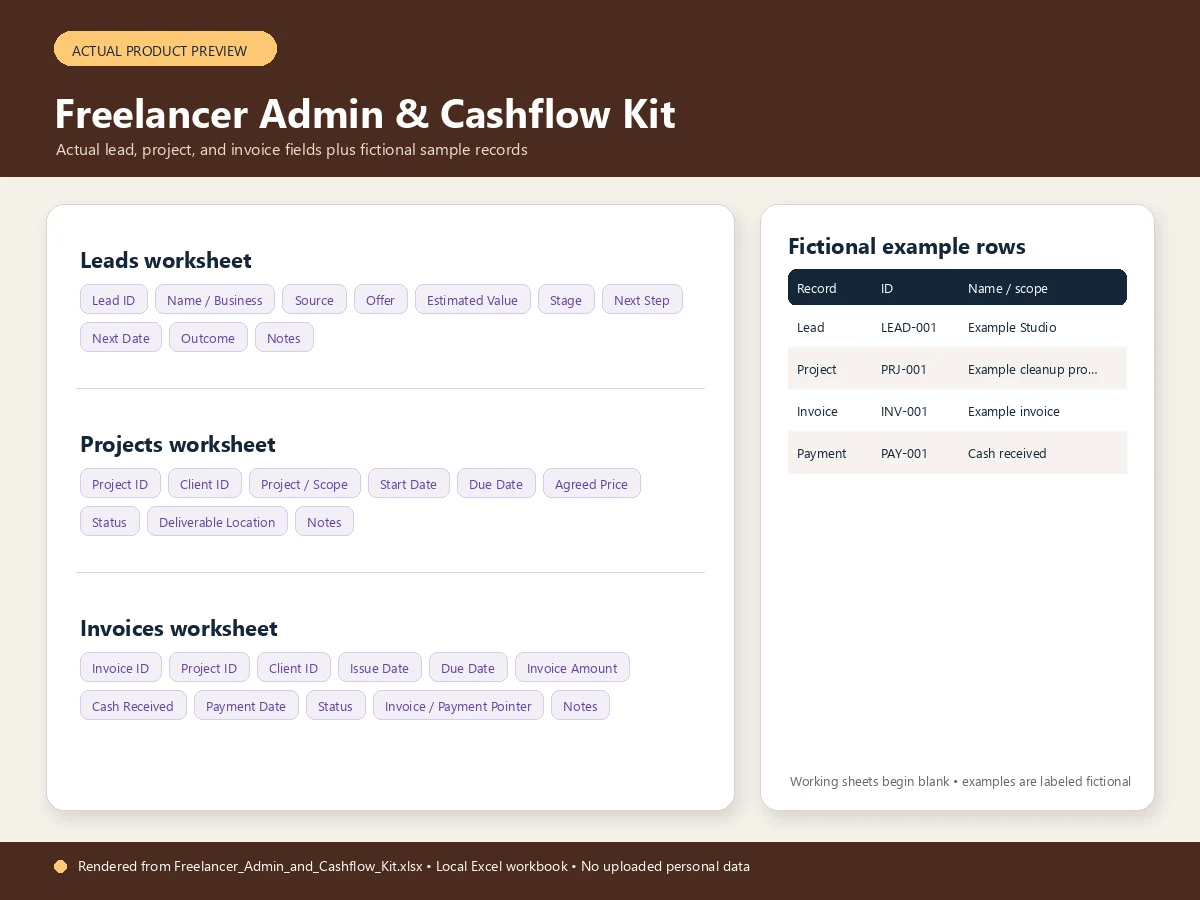Click the Name / scope column header
Screen dimensions: 1200x900
pyautogui.click(x=1008, y=288)
